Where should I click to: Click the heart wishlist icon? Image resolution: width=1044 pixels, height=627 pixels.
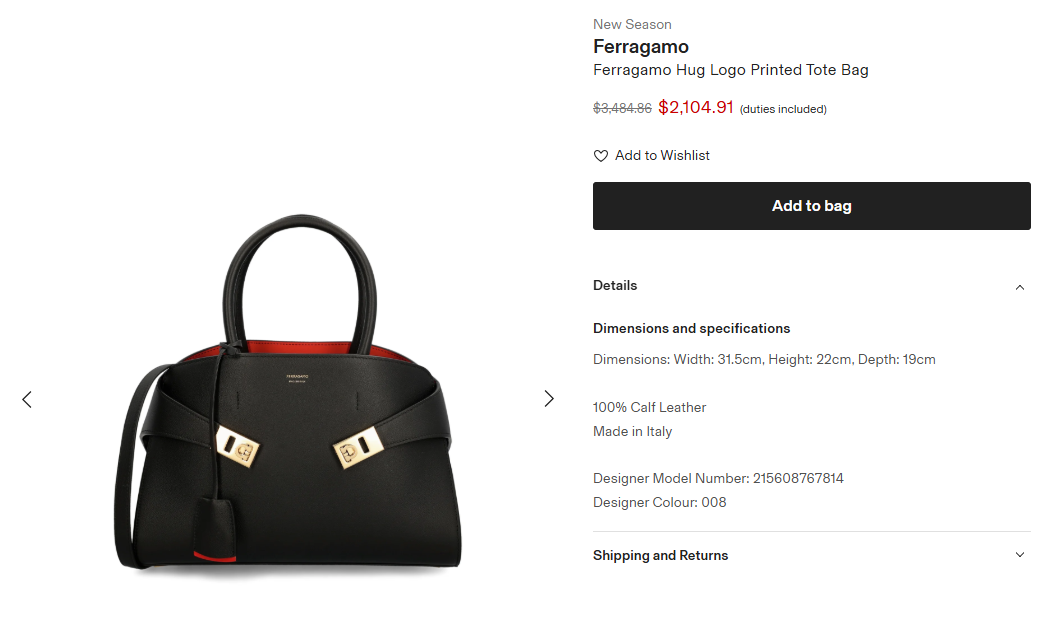point(601,156)
